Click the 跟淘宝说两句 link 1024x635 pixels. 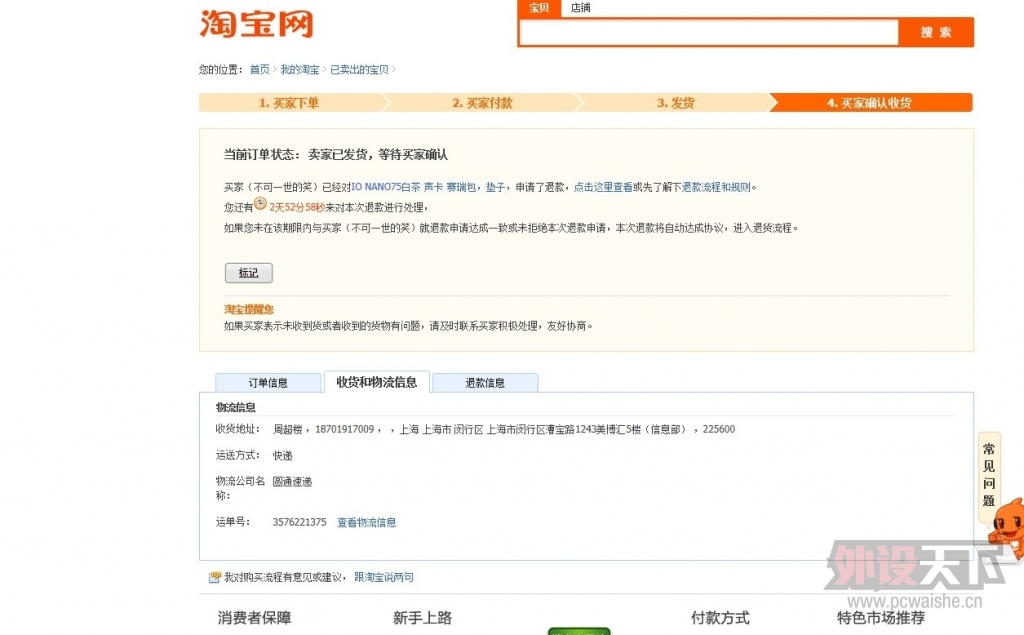[384, 577]
